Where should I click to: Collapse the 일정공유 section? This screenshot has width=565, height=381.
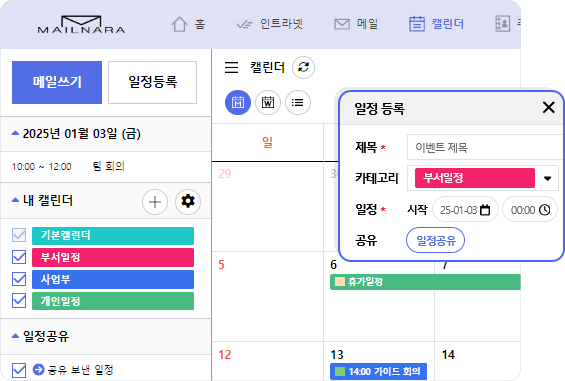click(15, 336)
